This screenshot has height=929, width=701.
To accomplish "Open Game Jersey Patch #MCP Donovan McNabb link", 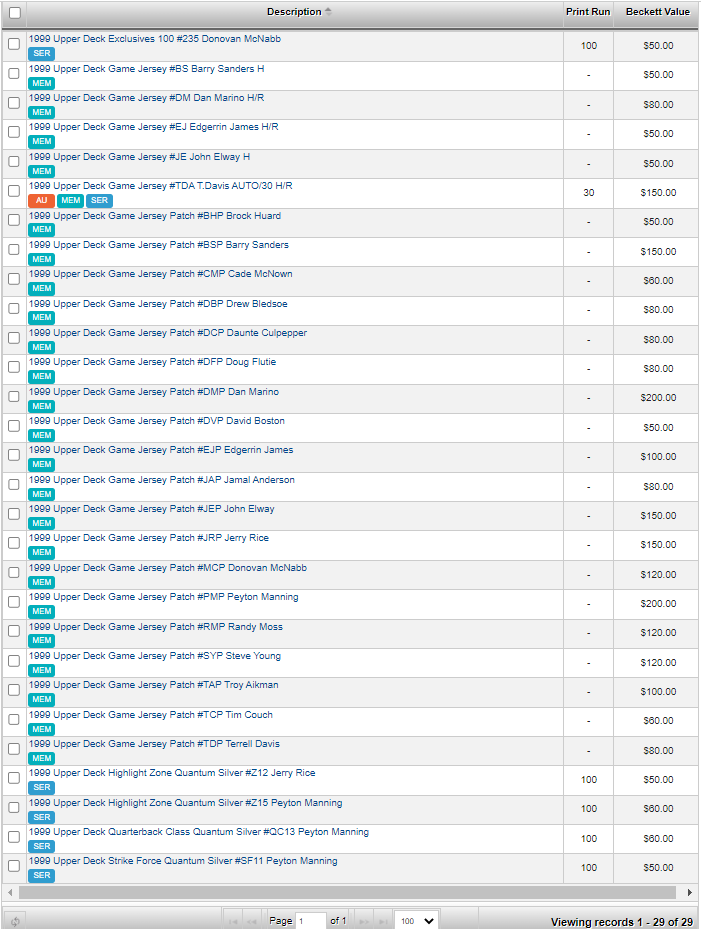I will point(168,568).
